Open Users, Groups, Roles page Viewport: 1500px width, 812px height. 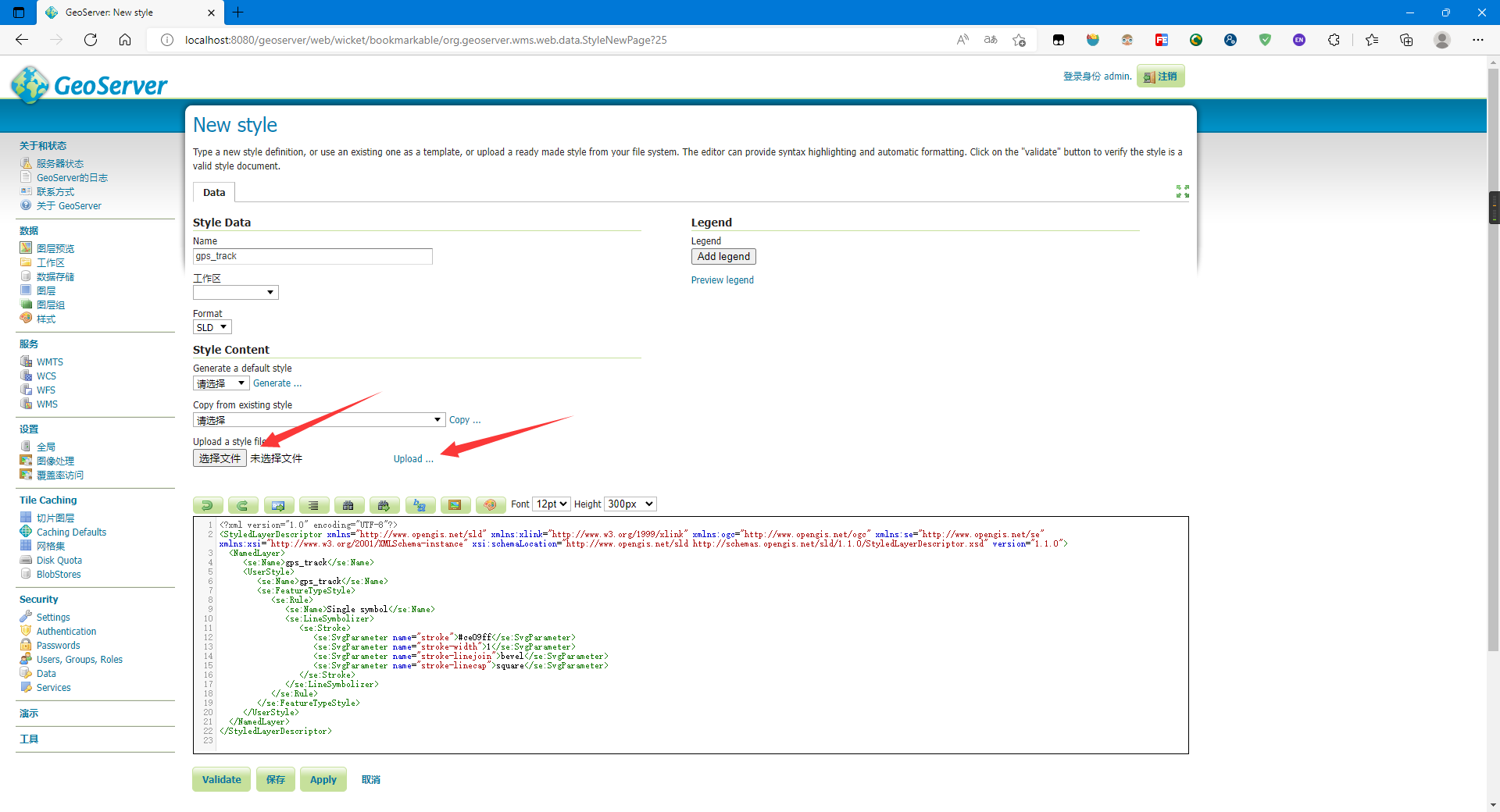pyautogui.click(x=80, y=660)
